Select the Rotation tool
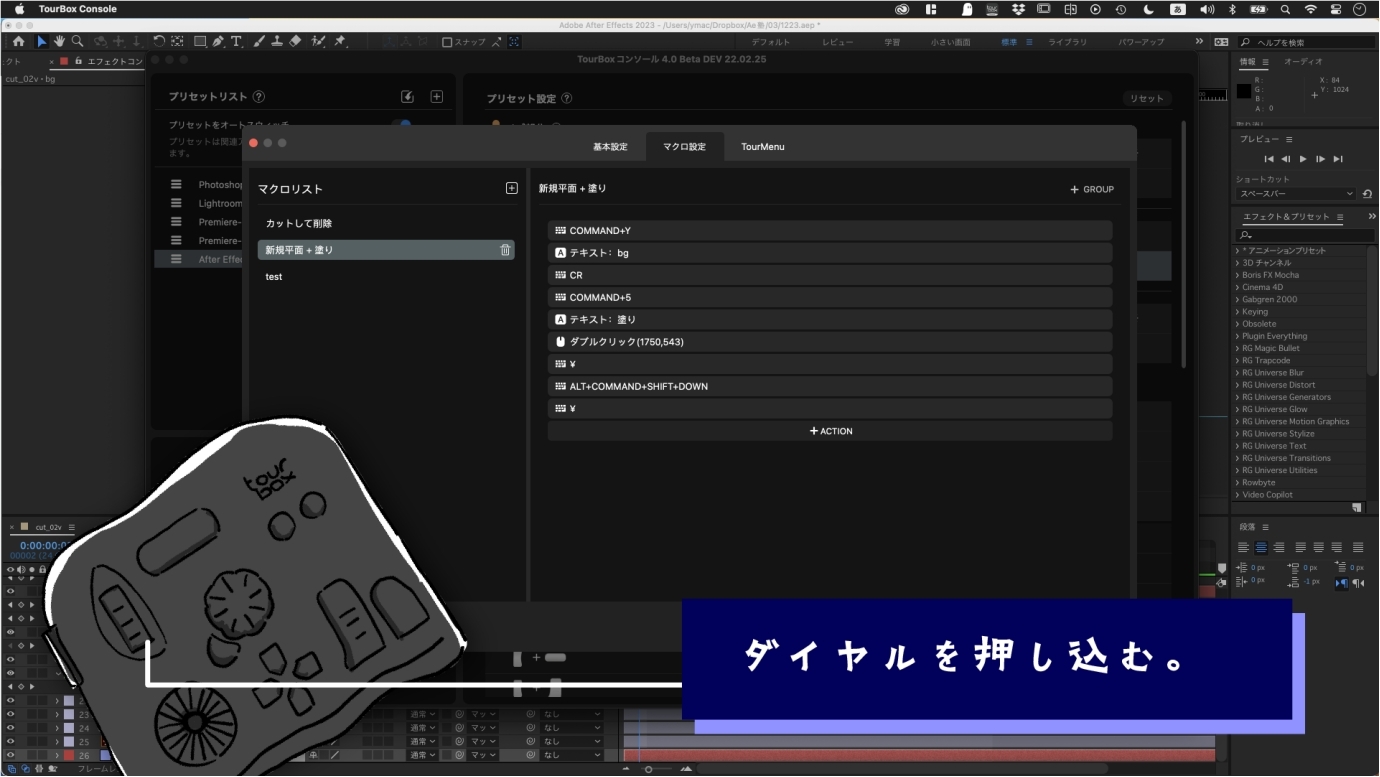 (x=159, y=42)
